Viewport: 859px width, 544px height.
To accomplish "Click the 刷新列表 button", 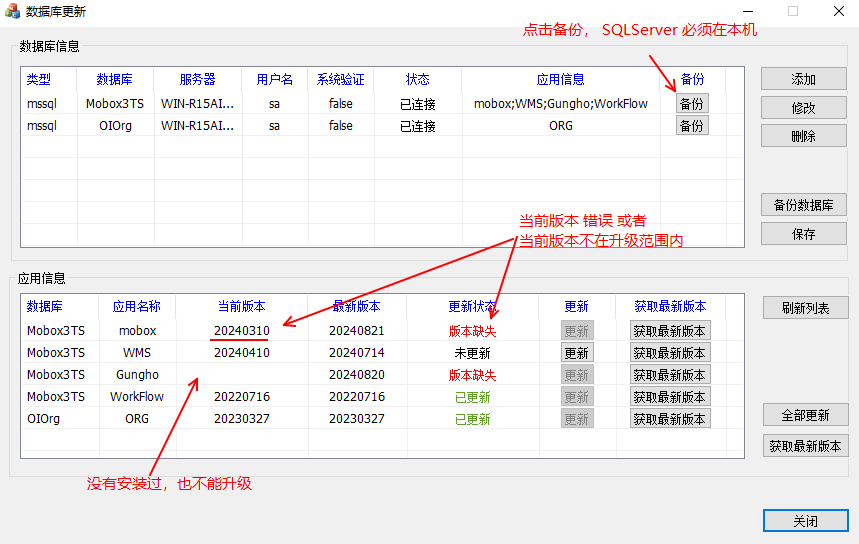I will (x=805, y=308).
